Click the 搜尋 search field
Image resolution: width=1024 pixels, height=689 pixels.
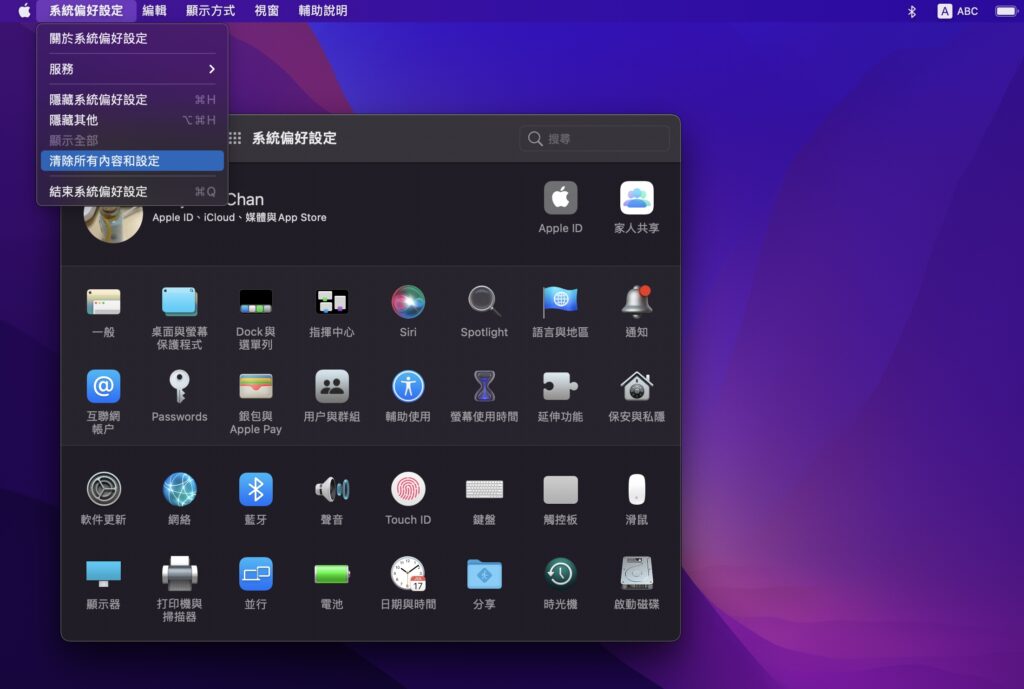pos(594,138)
